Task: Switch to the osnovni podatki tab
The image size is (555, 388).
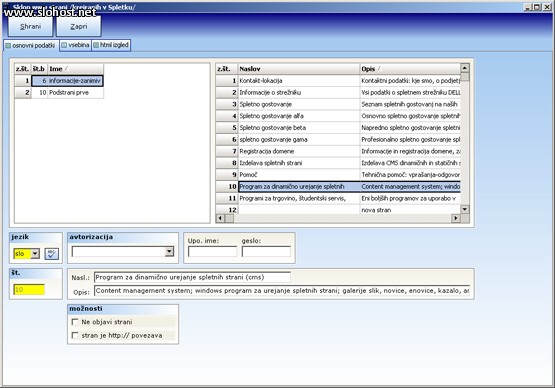Action: pos(31,45)
